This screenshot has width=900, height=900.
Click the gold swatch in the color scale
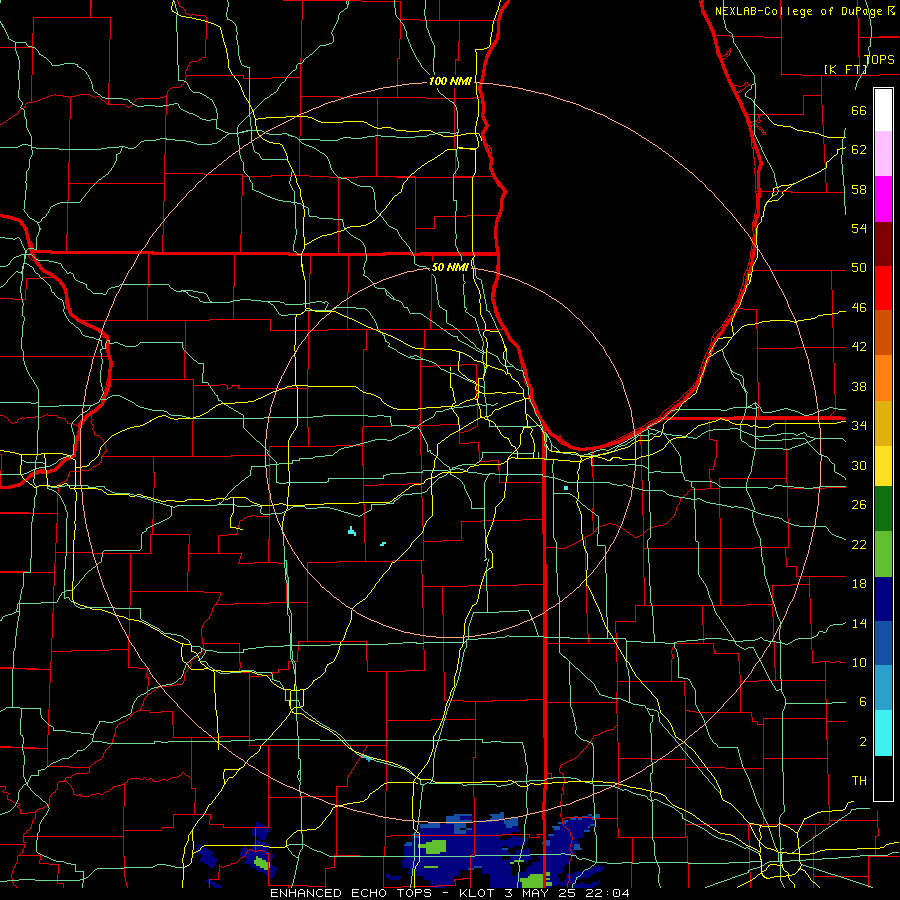coord(883,423)
